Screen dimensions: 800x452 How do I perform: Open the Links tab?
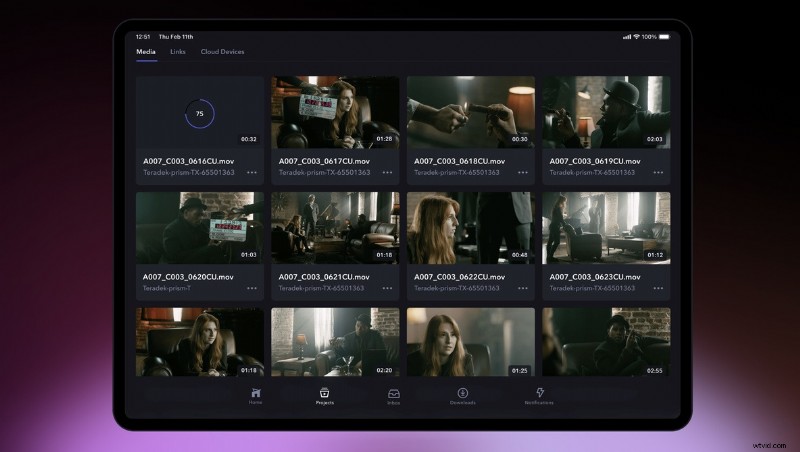[x=178, y=52]
